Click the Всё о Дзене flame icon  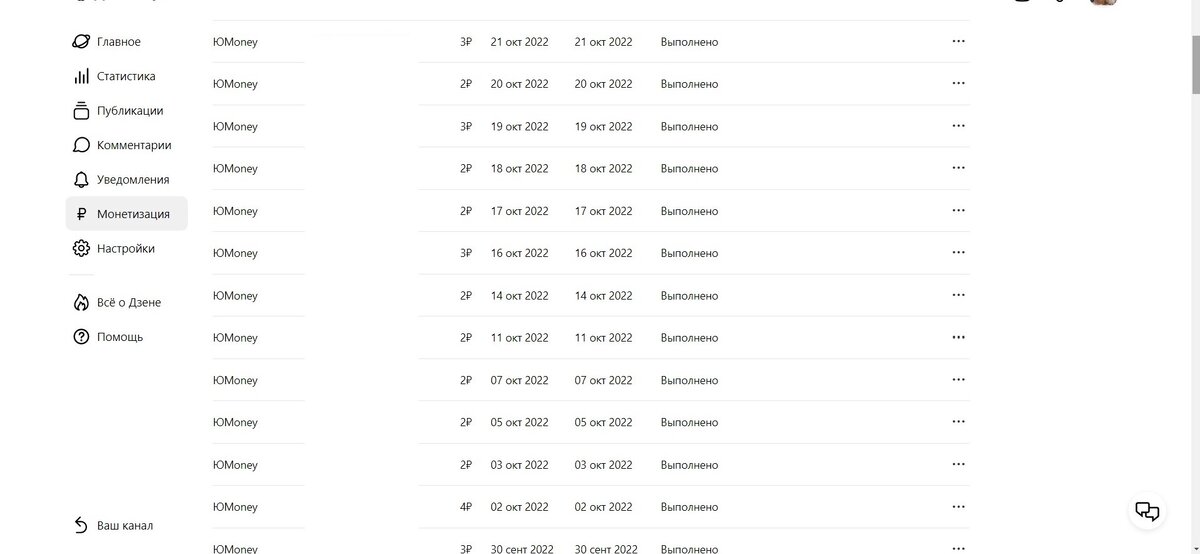point(81,302)
